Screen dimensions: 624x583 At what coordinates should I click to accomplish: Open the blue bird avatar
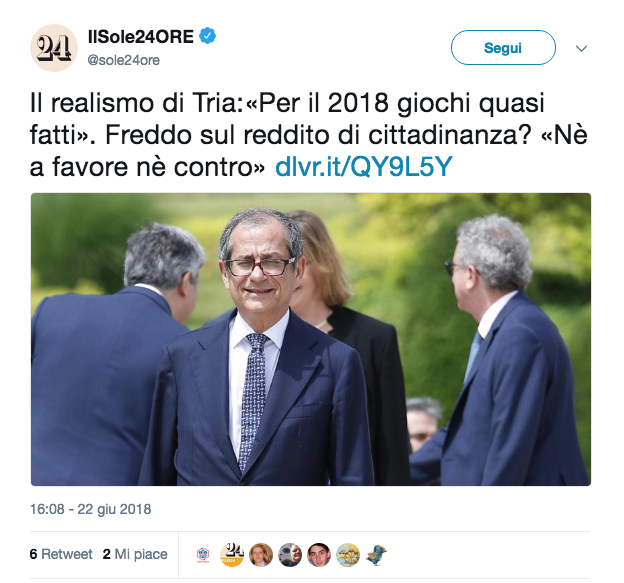click(x=377, y=554)
